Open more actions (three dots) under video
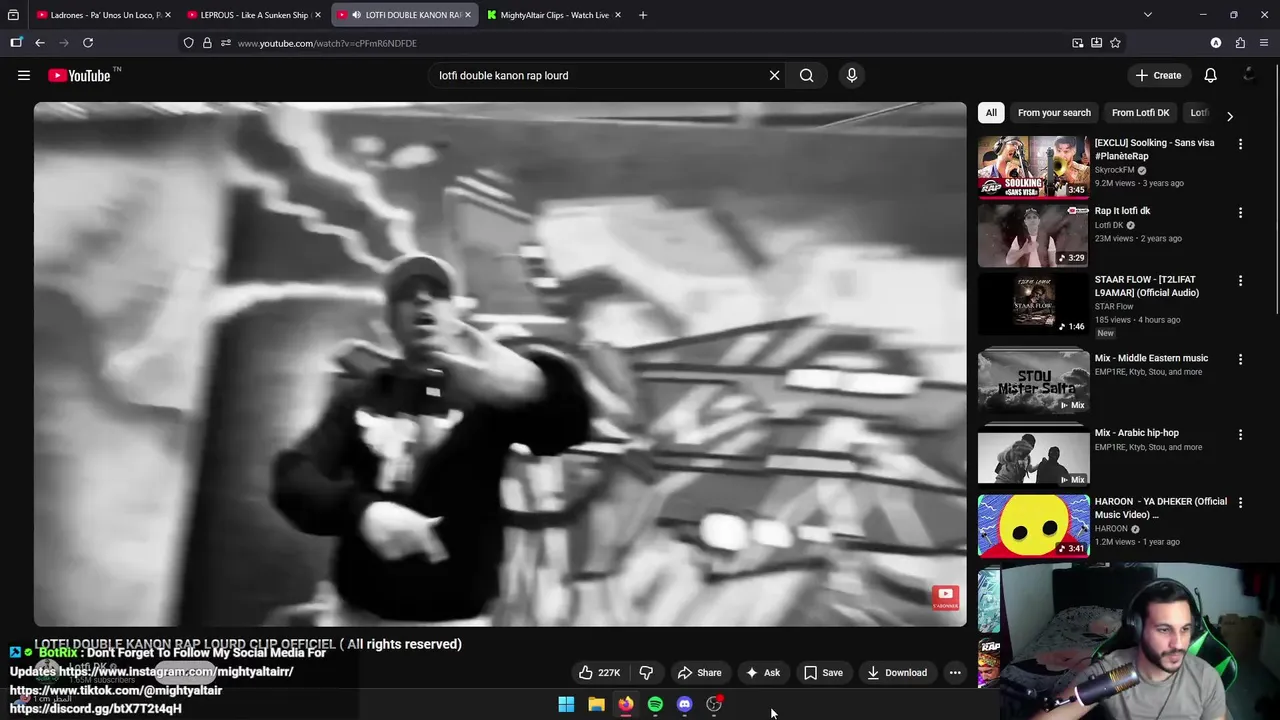Image resolution: width=1280 pixels, height=720 pixels. pyautogui.click(x=955, y=673)
